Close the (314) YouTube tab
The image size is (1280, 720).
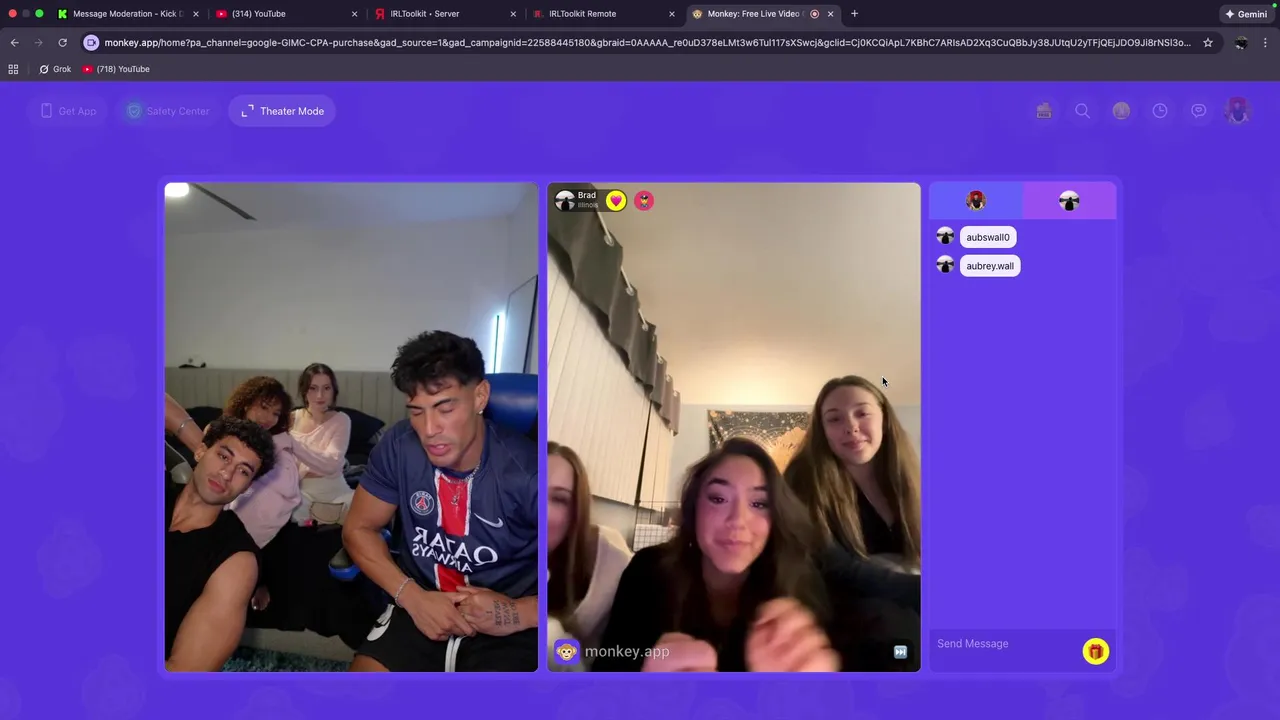tap(354, 14)
